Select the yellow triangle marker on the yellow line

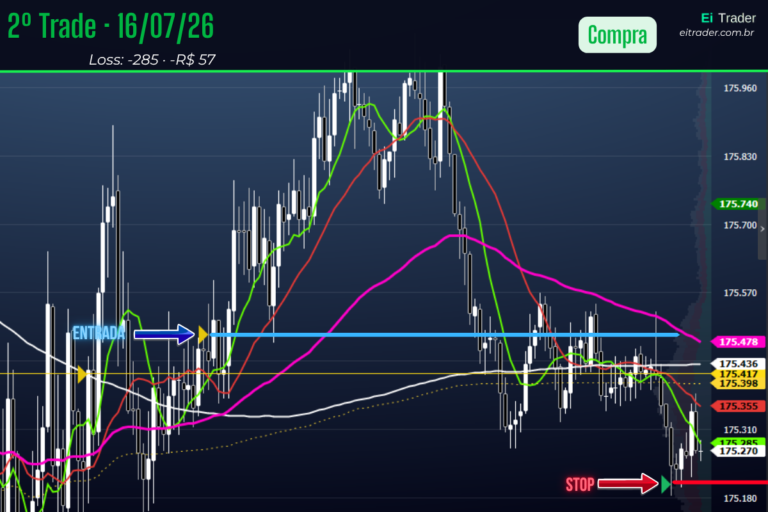(82, 374)
